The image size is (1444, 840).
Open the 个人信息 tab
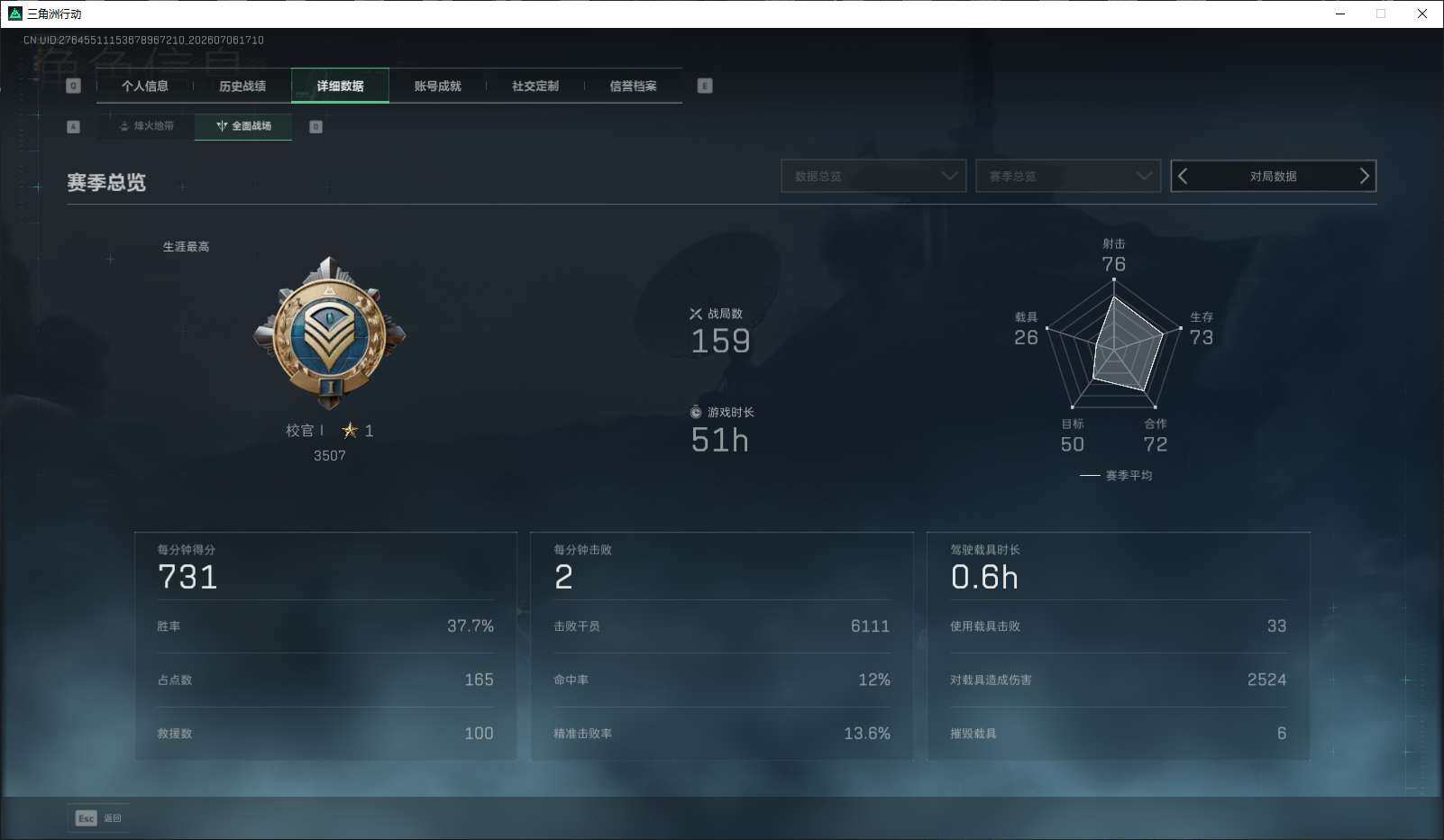145,86
